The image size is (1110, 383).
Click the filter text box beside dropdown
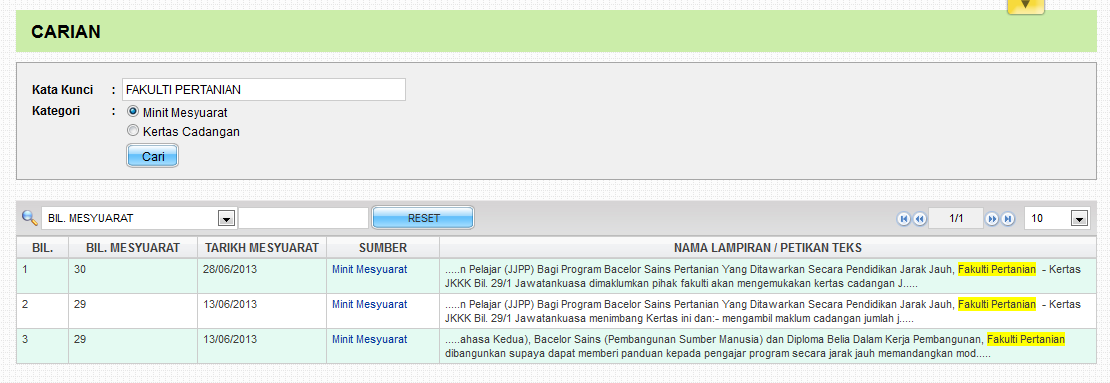[x=304, y=219]
